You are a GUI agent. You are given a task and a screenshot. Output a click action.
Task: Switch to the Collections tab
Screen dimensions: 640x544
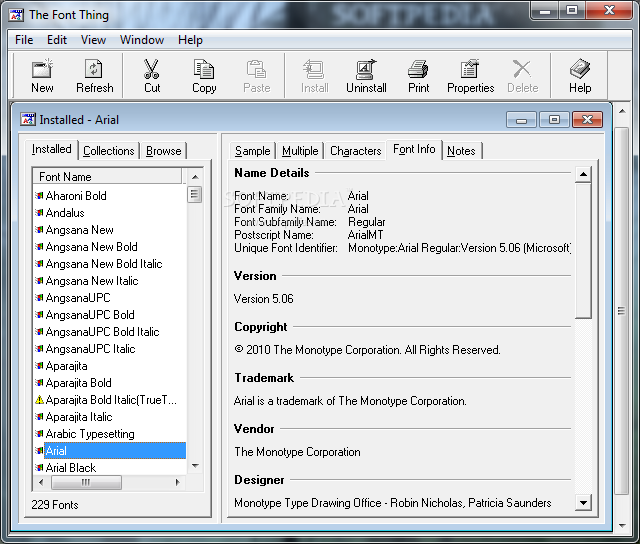click(x=109, y=151)
